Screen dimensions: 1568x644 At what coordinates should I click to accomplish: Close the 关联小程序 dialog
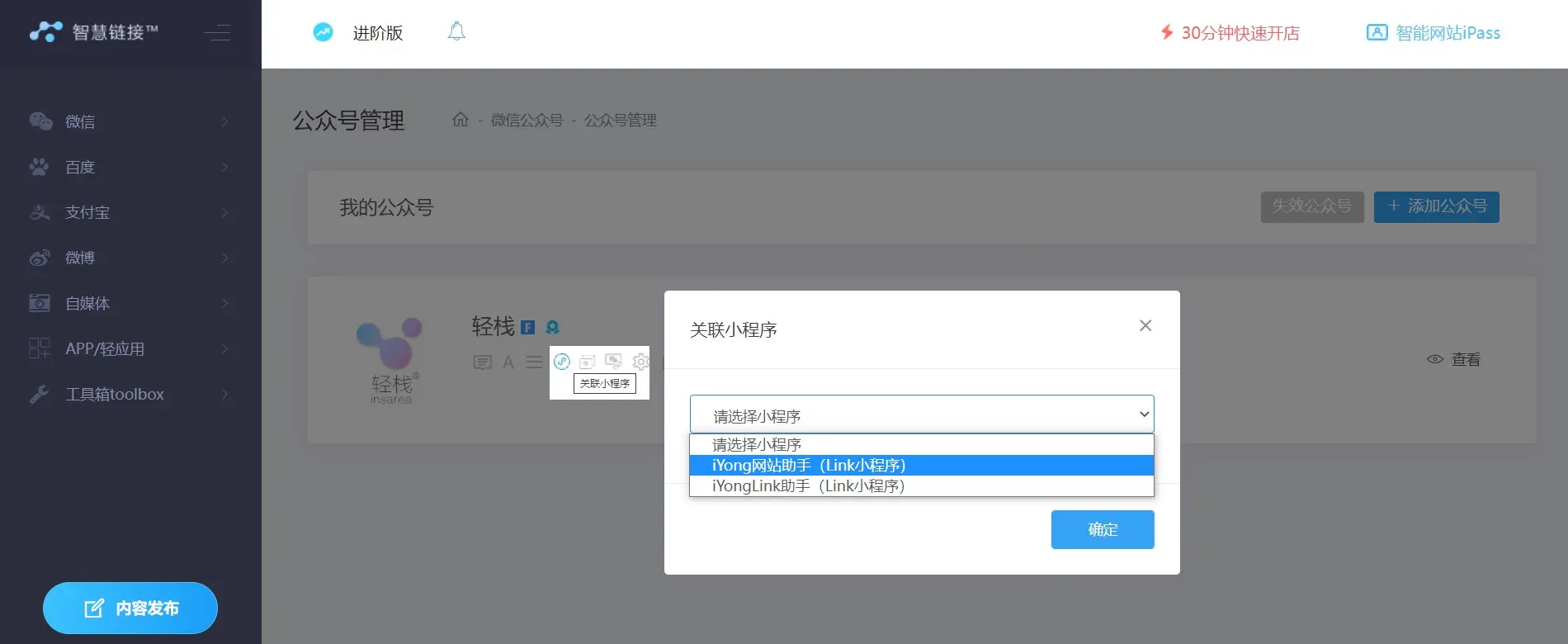click(x=1145, y=326)
